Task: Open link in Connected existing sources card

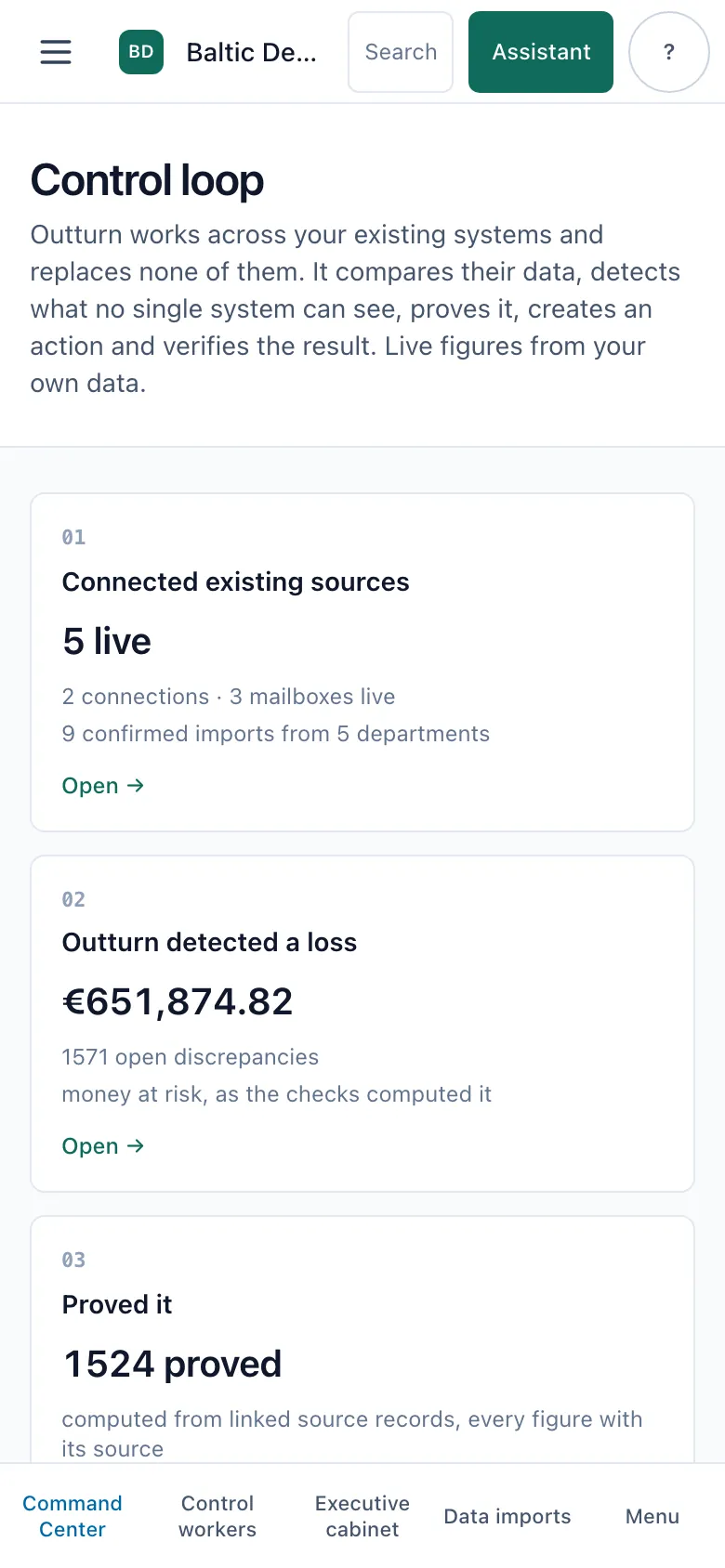Action: [103, 786]
